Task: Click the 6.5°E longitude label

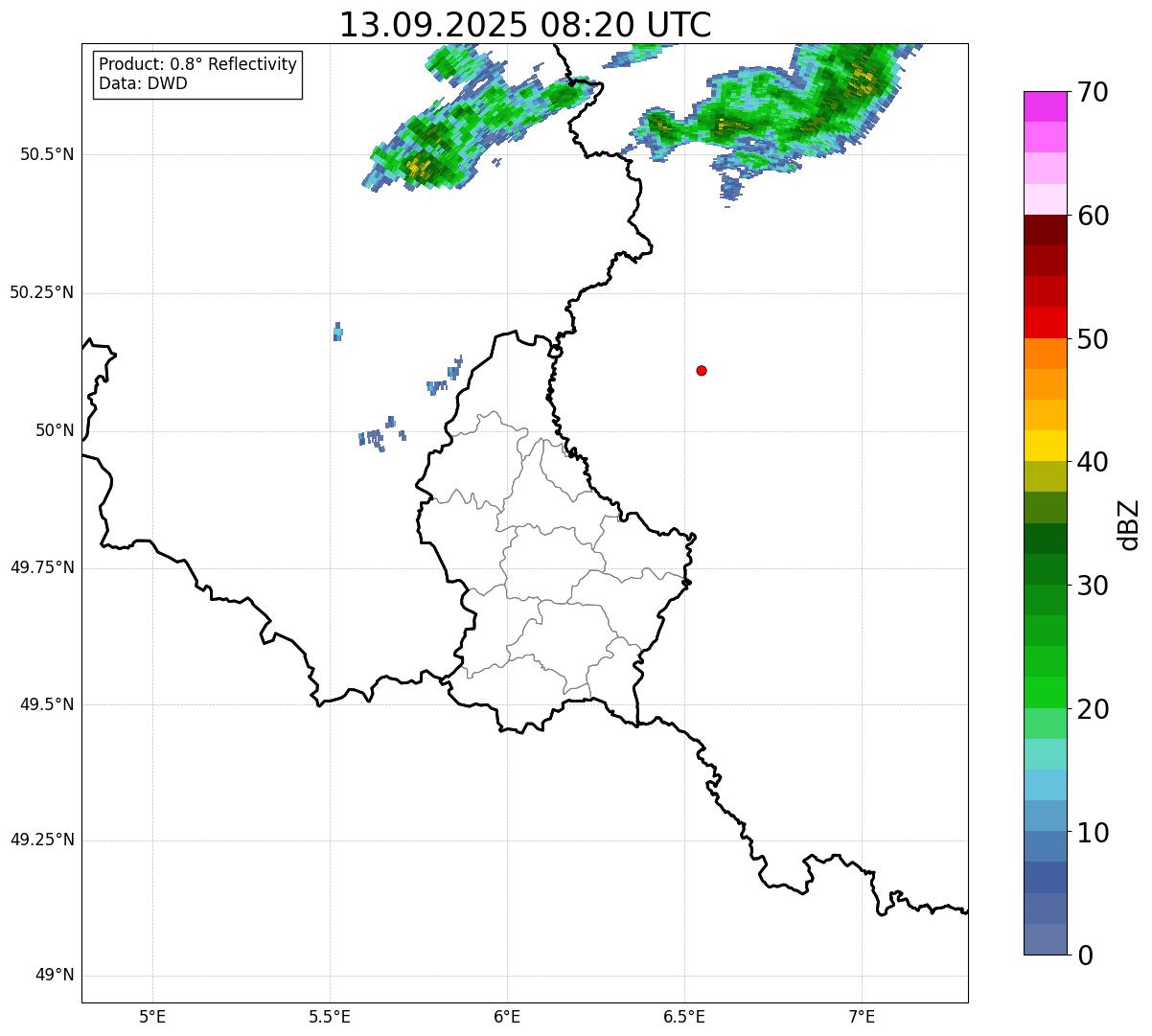Action: pos(684,1016)
